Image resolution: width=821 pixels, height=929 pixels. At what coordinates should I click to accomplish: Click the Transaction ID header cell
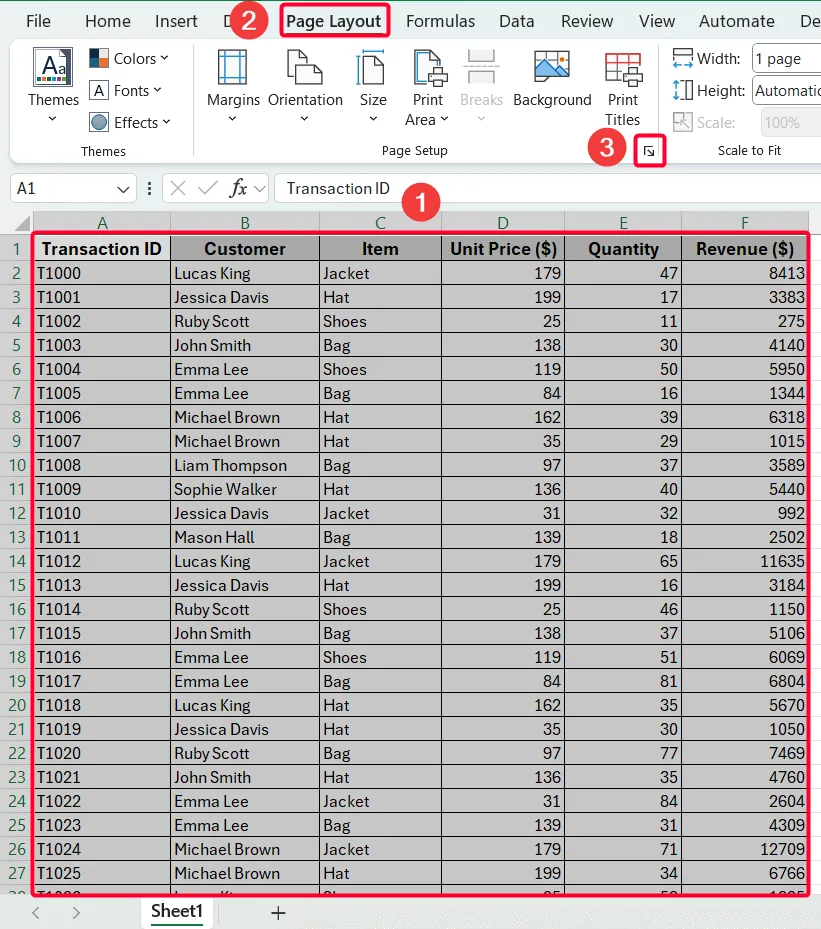pos(102,249)
